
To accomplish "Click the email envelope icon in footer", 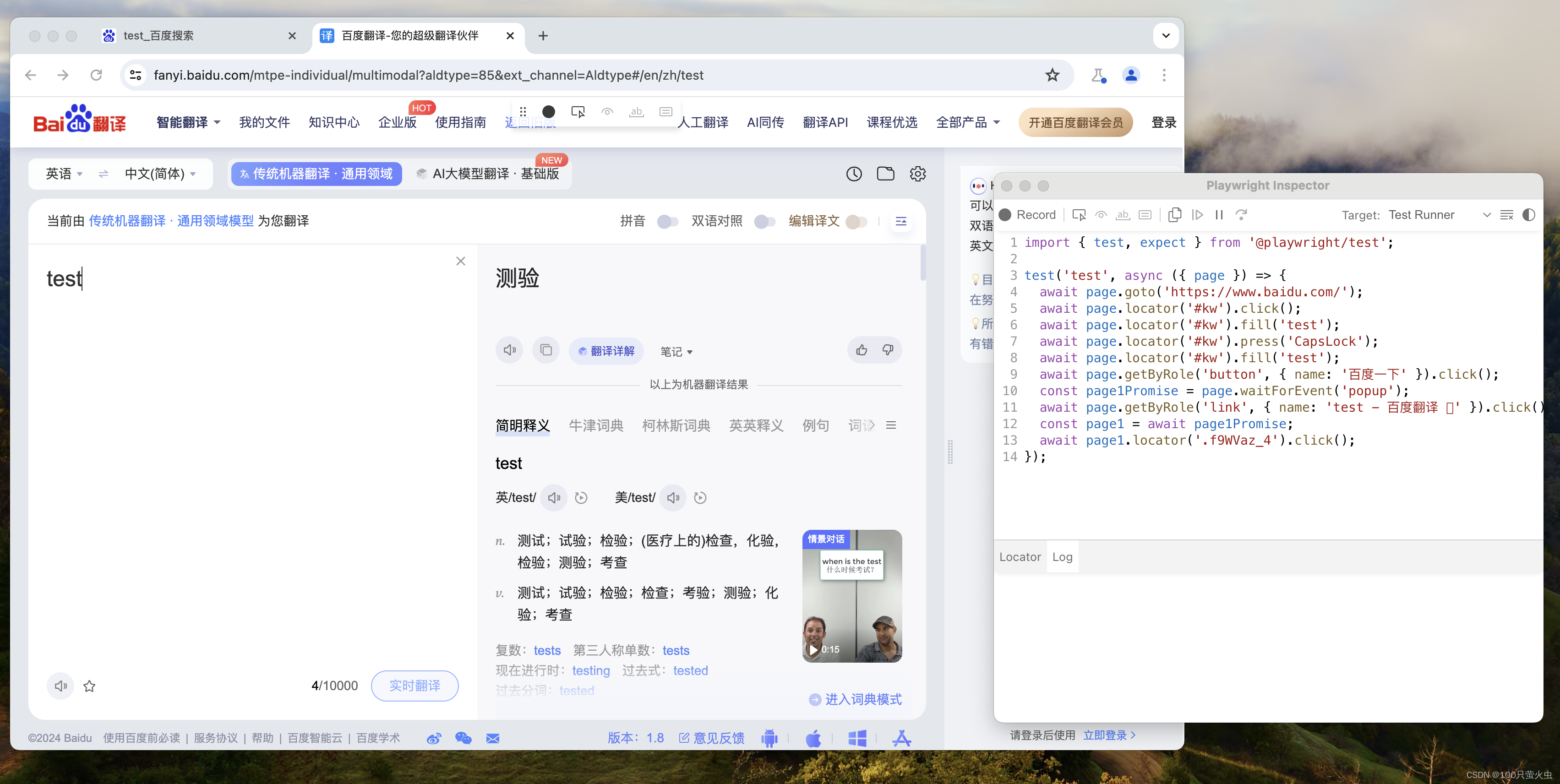I will (493, 738).
